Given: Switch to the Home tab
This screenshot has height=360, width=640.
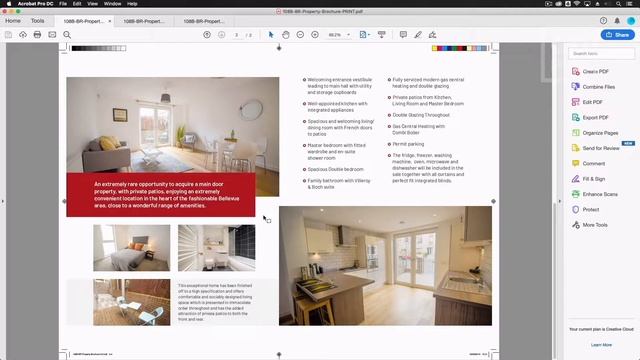Looking at the screenshot, I should (13, 20).
